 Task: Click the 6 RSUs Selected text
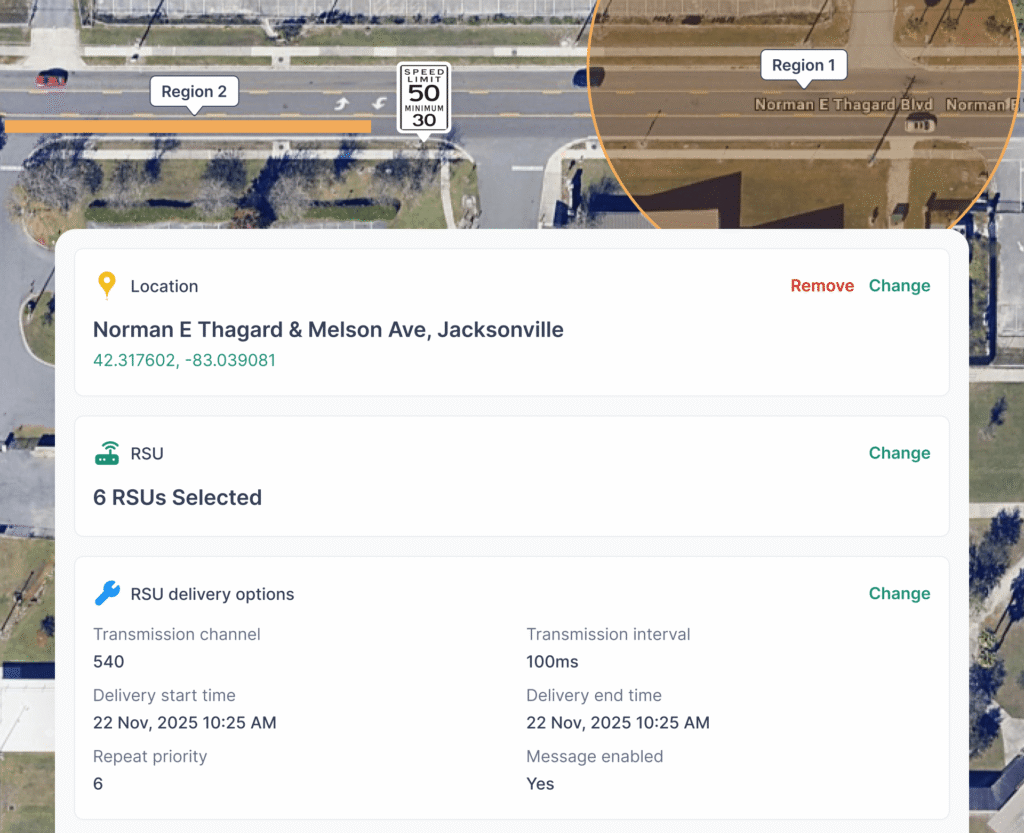[x=177, y=497]
